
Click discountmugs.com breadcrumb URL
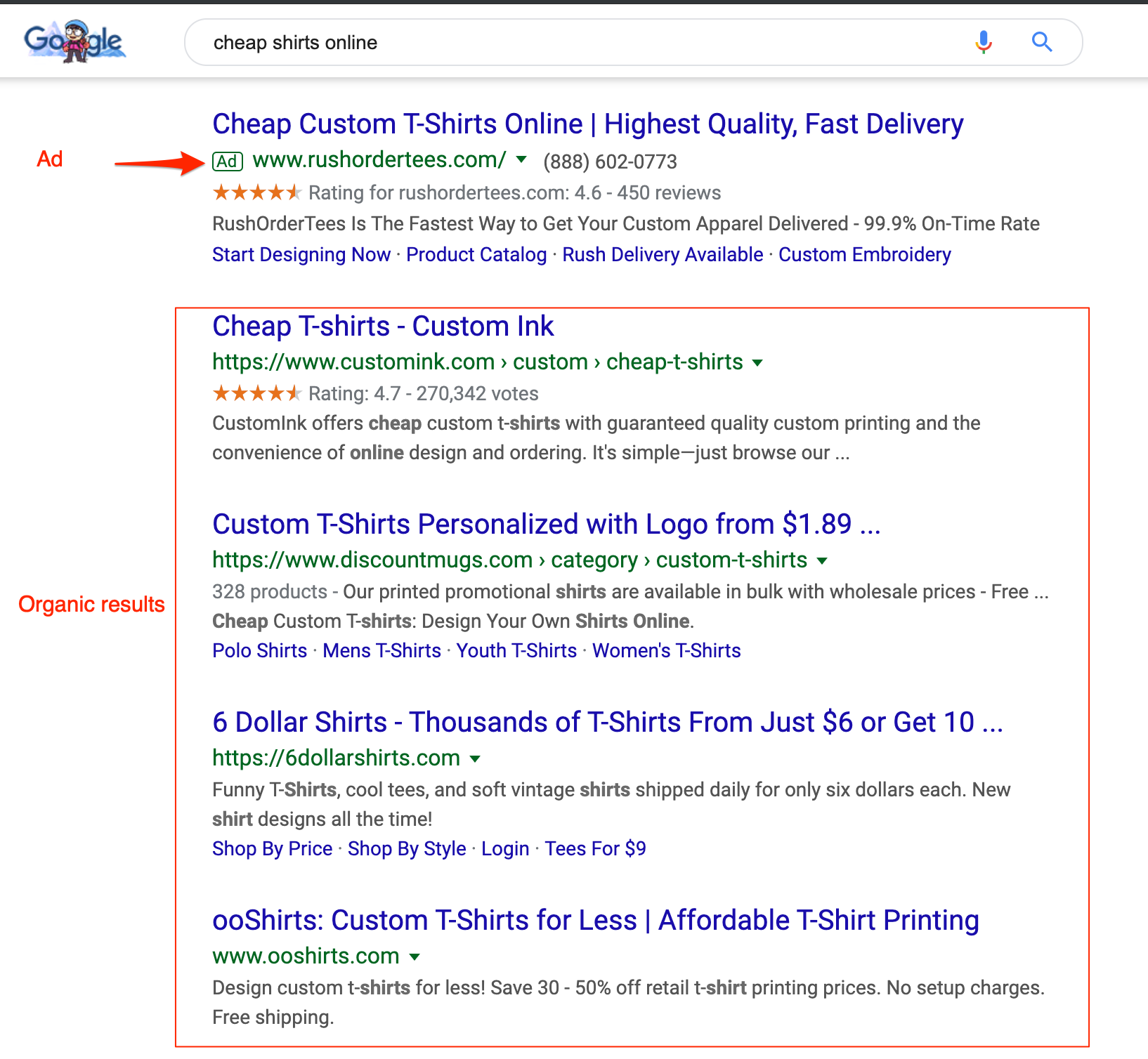click(510, 560)
